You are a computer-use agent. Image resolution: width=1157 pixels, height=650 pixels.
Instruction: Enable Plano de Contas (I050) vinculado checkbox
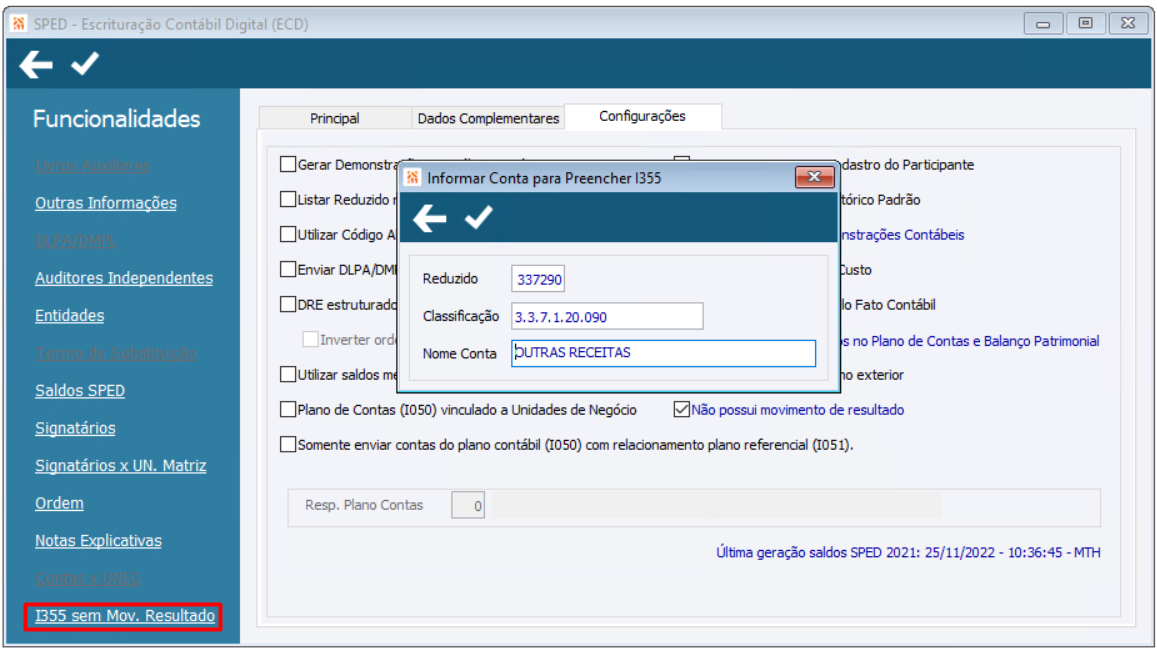(288, 409)
